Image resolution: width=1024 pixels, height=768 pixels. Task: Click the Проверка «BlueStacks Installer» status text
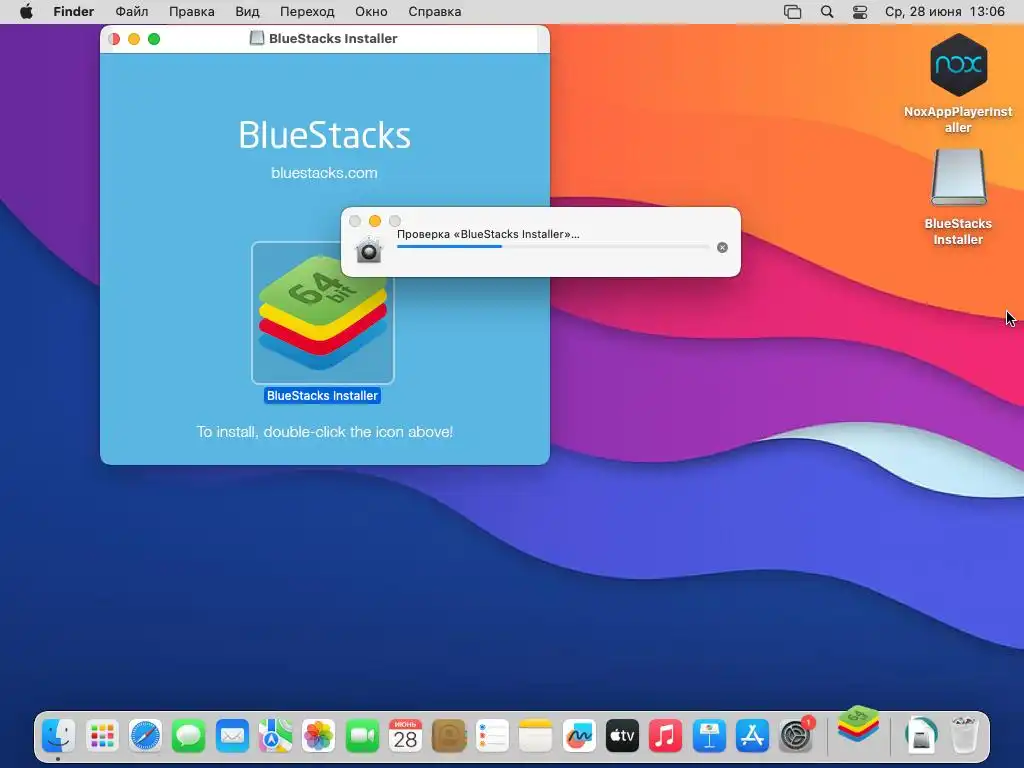[x=488, y=234]
